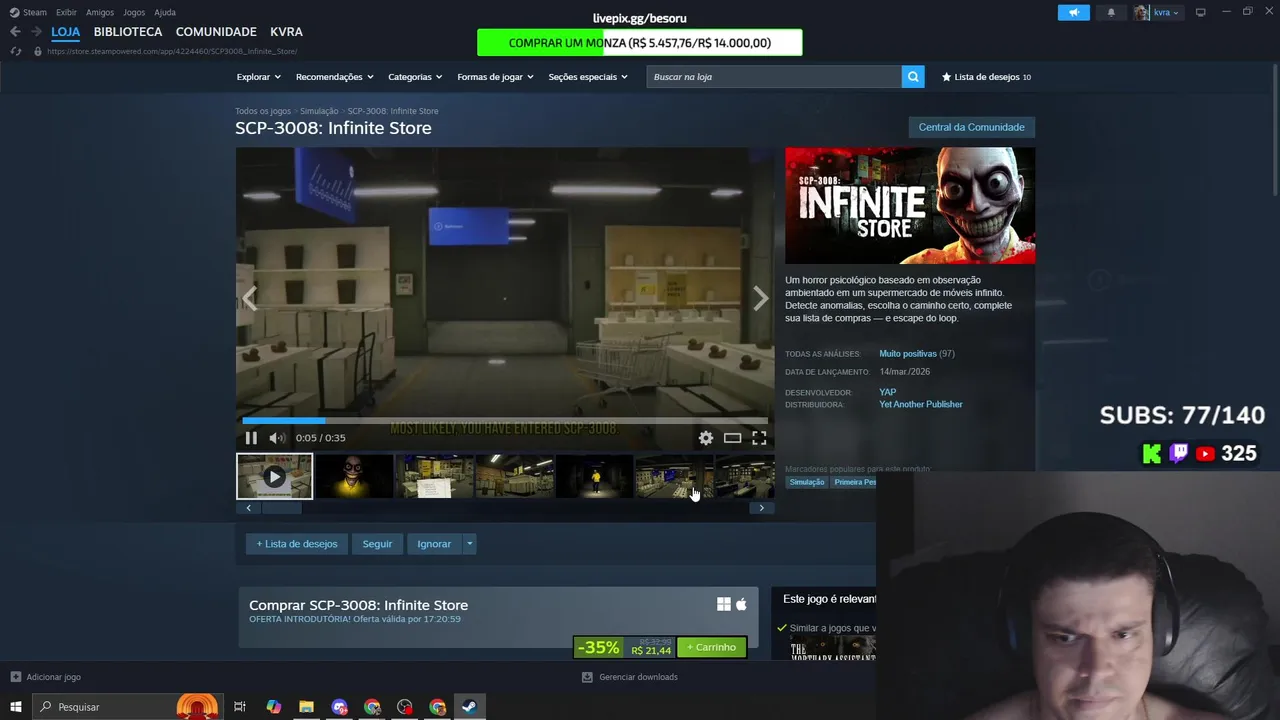Open Windows Start menu
This screenshot has height=720, width=1280.
point(15,707)
